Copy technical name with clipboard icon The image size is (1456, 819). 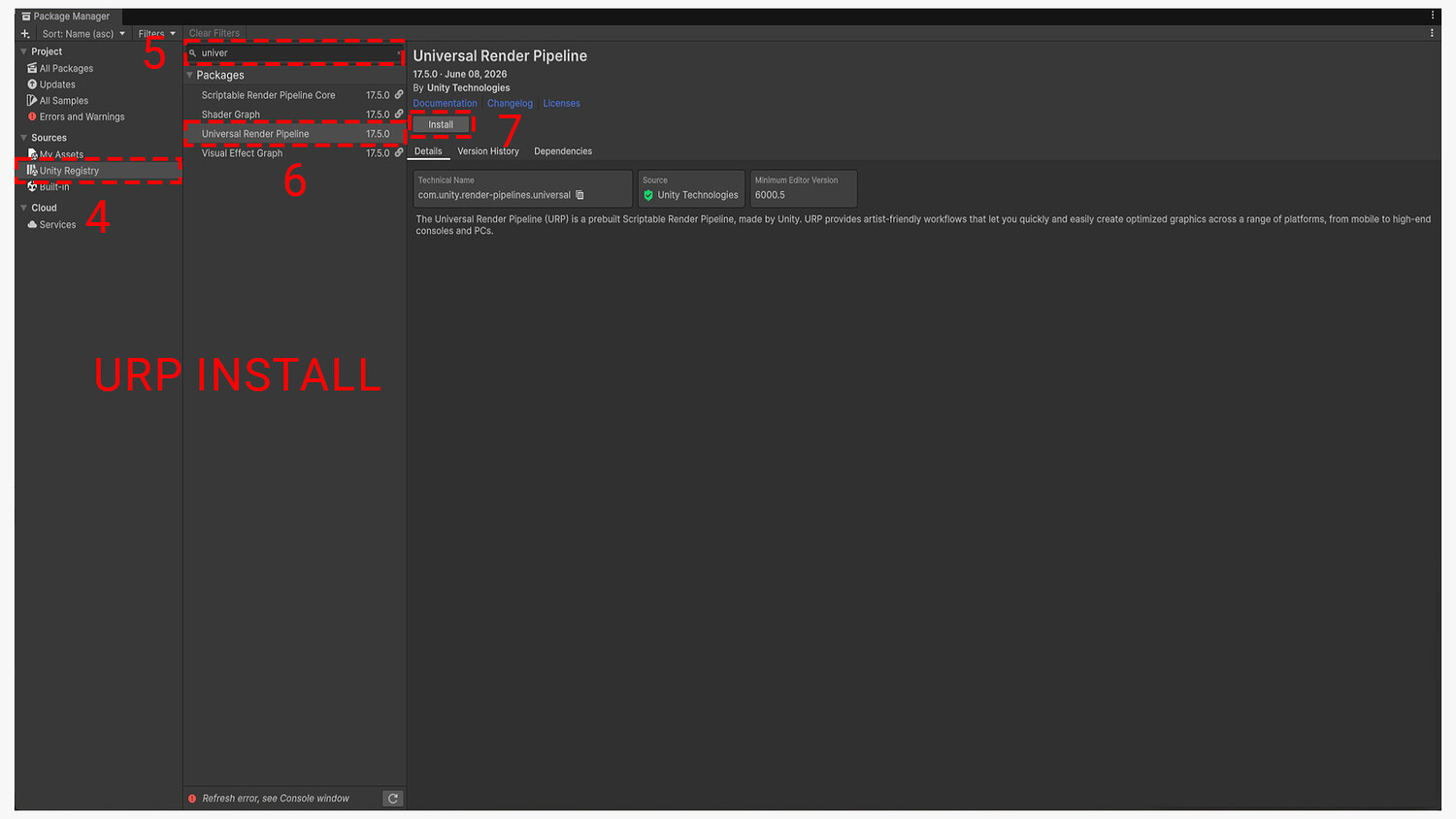click(x=580, y=195)
